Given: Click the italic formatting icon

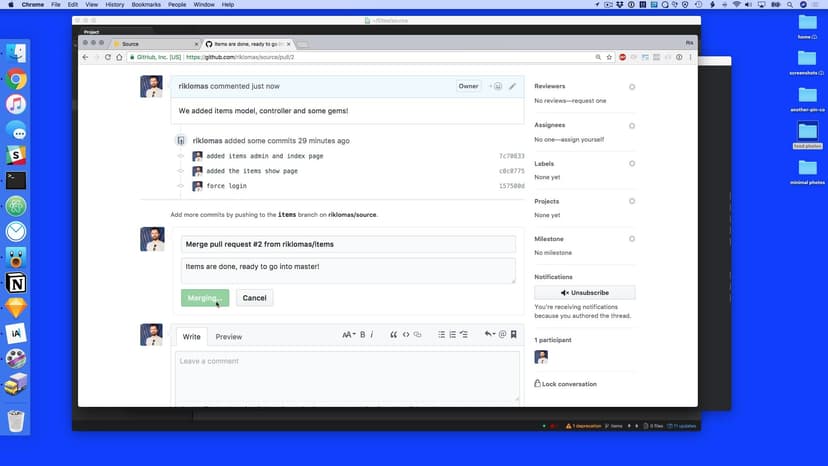Looking at the screenshot, I should click(372, 335).
